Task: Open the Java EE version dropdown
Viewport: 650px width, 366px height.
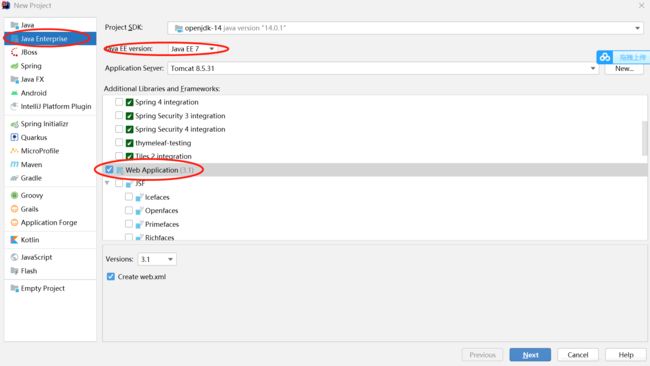Action: pyautogui.click(x=192, y=49)
